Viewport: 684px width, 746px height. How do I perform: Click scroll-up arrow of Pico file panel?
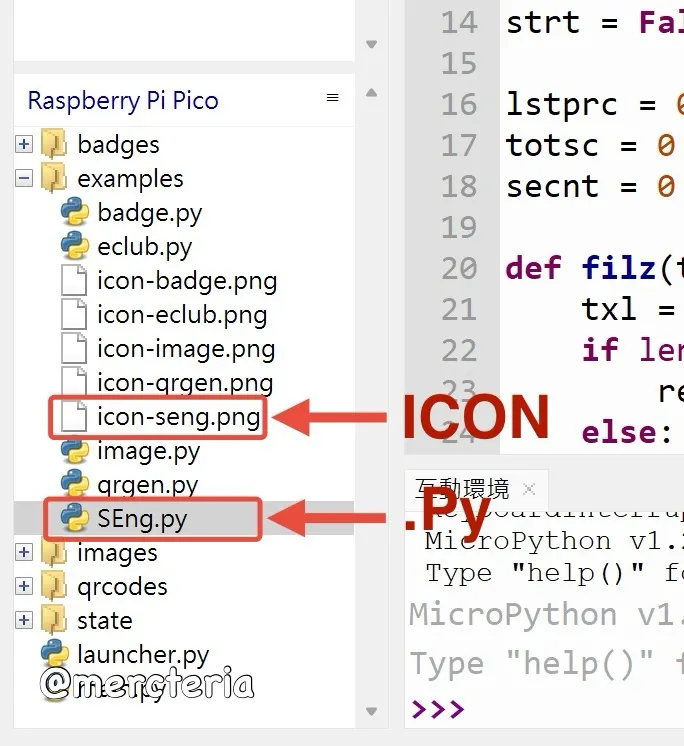click(371, 93)
